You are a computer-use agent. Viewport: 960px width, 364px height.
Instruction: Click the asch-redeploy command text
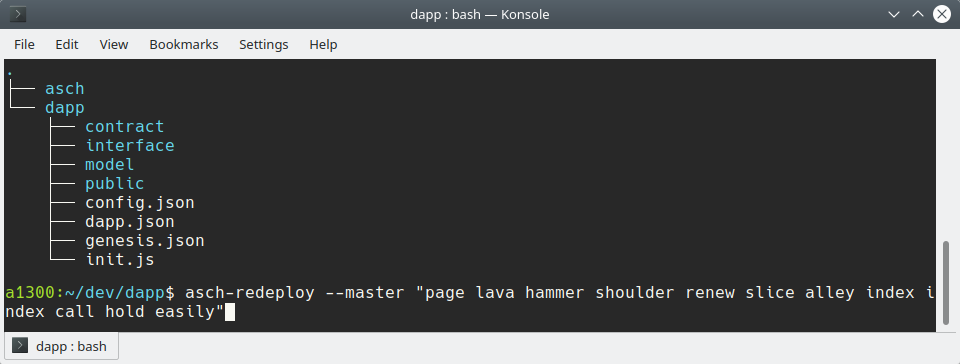click(x=250, y=292)
